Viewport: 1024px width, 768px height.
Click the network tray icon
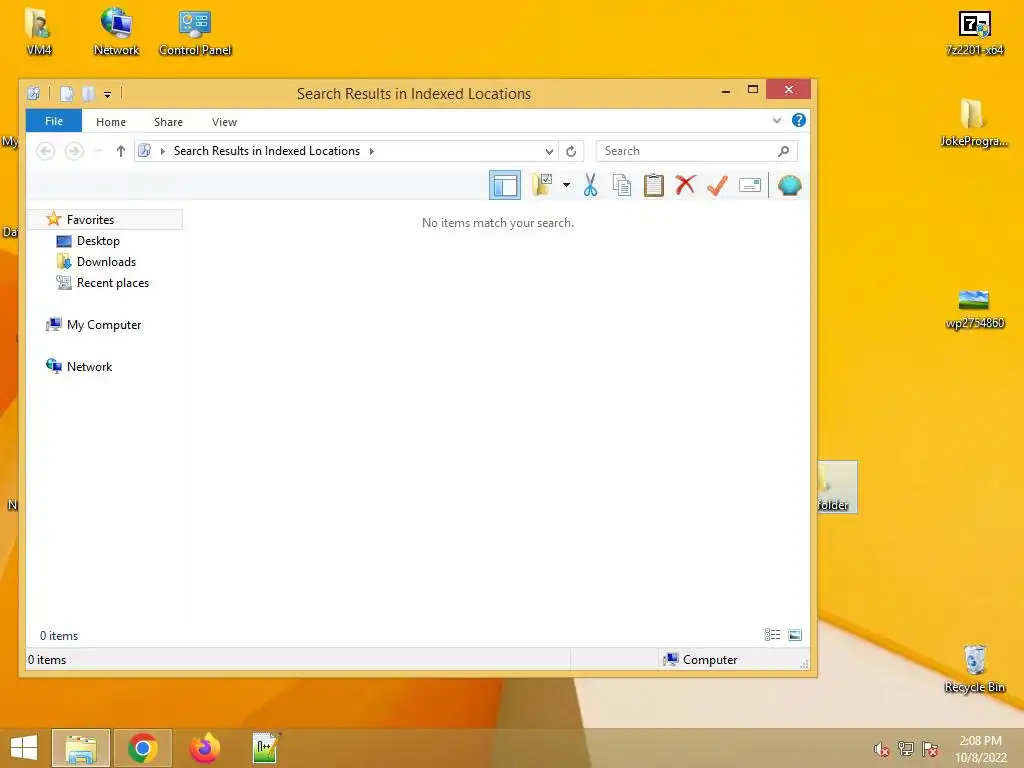click(x=905, y=749)
